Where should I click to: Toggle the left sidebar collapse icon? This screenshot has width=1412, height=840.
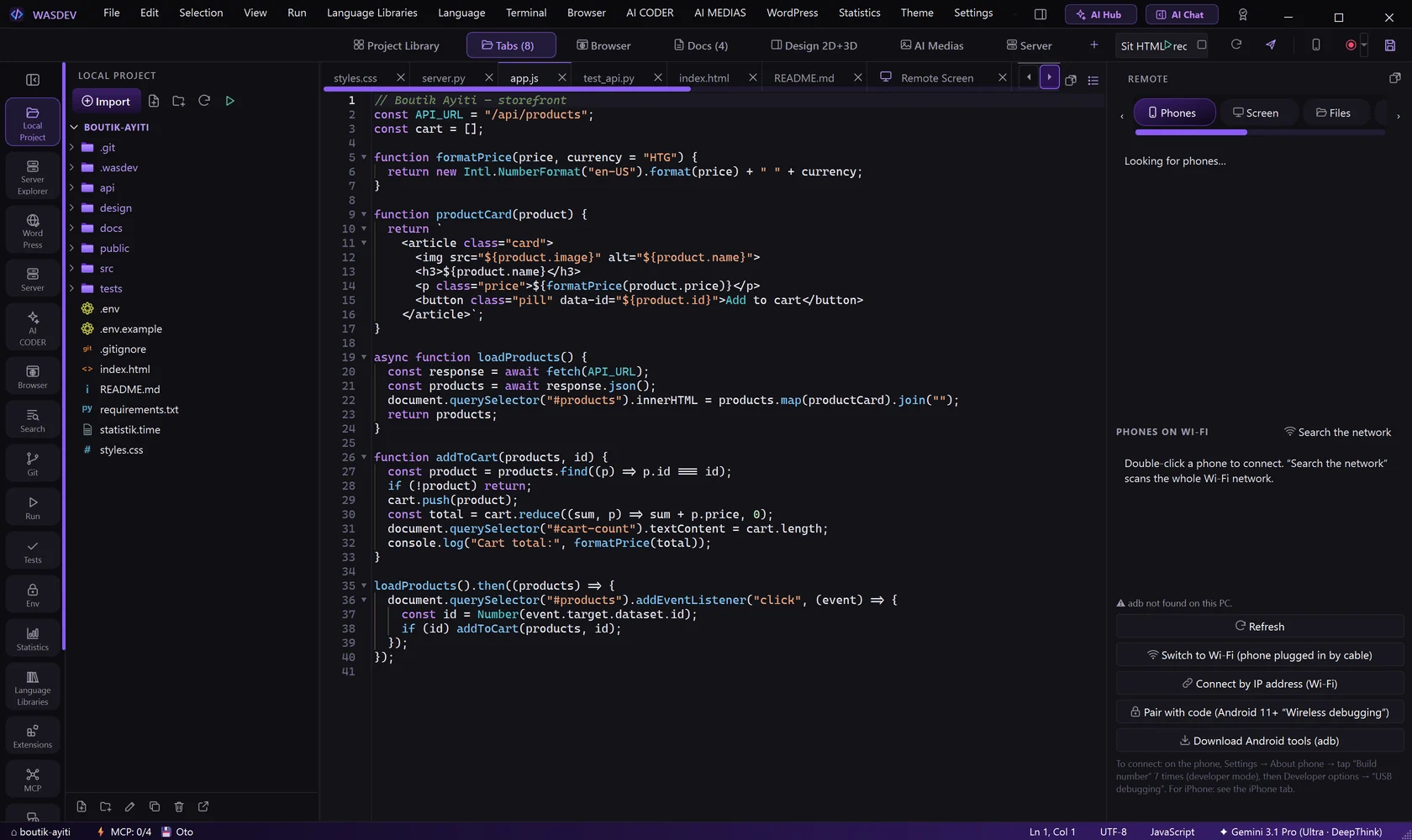tap(33, 80)
